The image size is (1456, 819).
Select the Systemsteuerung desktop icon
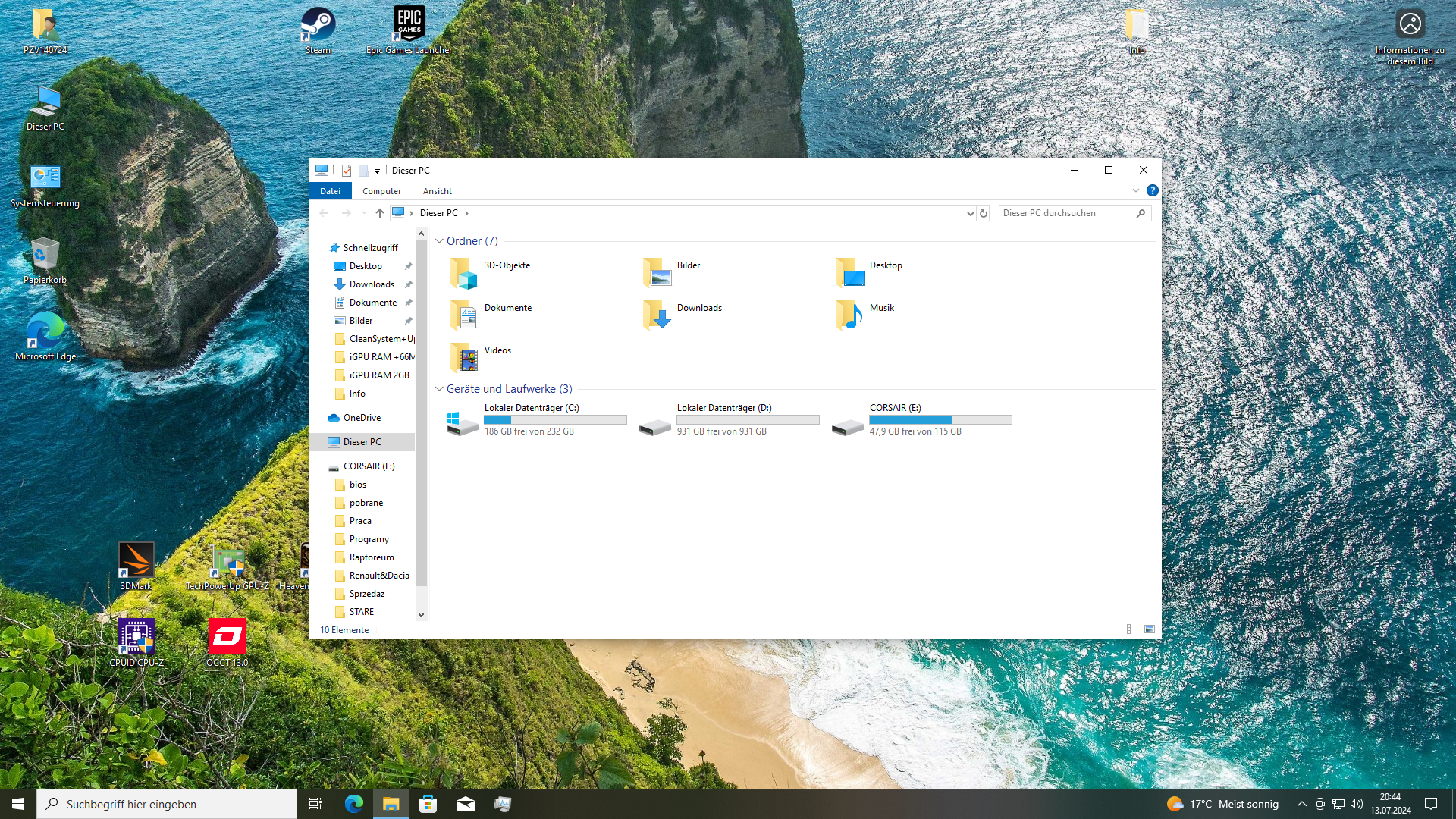45,185
